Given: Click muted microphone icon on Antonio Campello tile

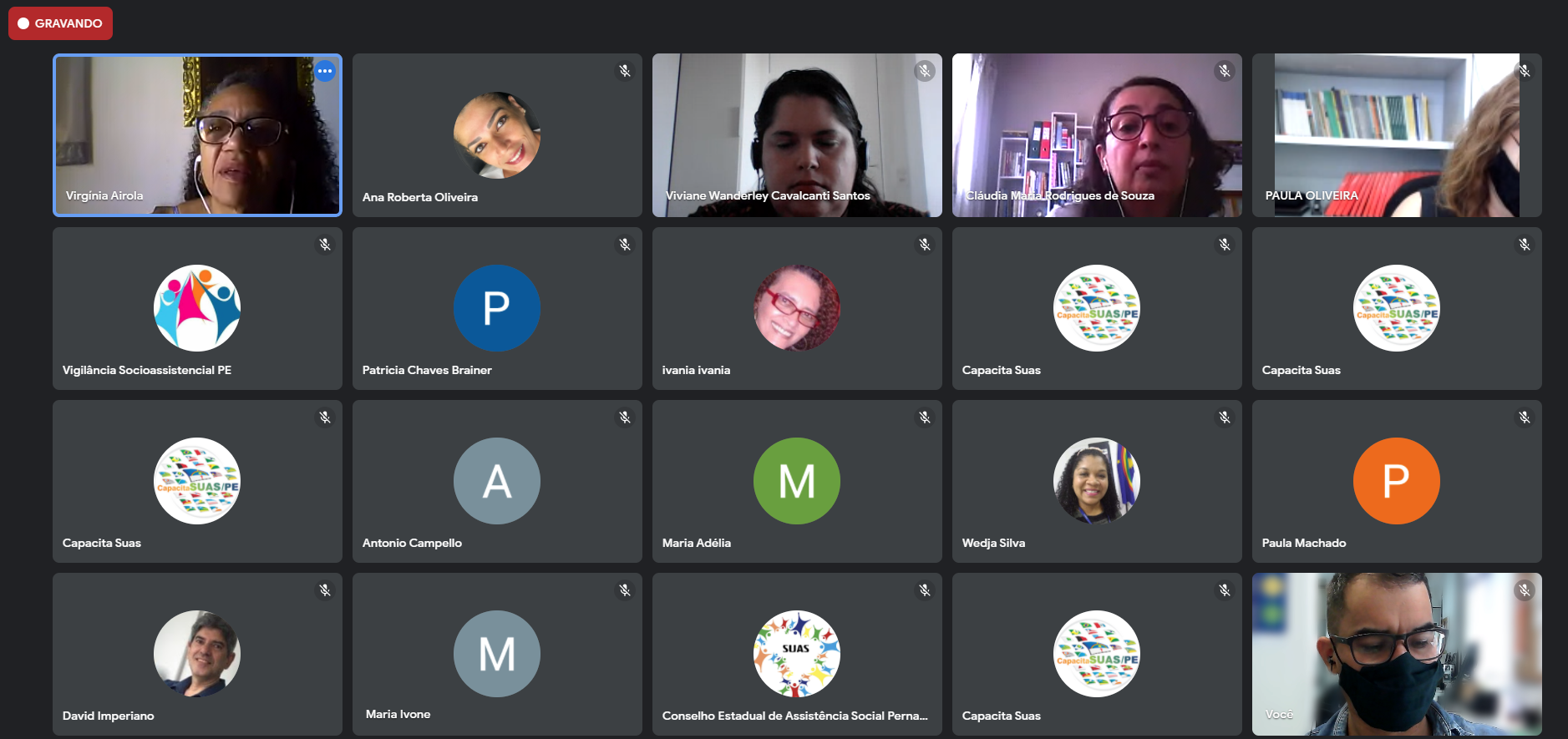Looking at the screenshot, I should tap(625, 418).
